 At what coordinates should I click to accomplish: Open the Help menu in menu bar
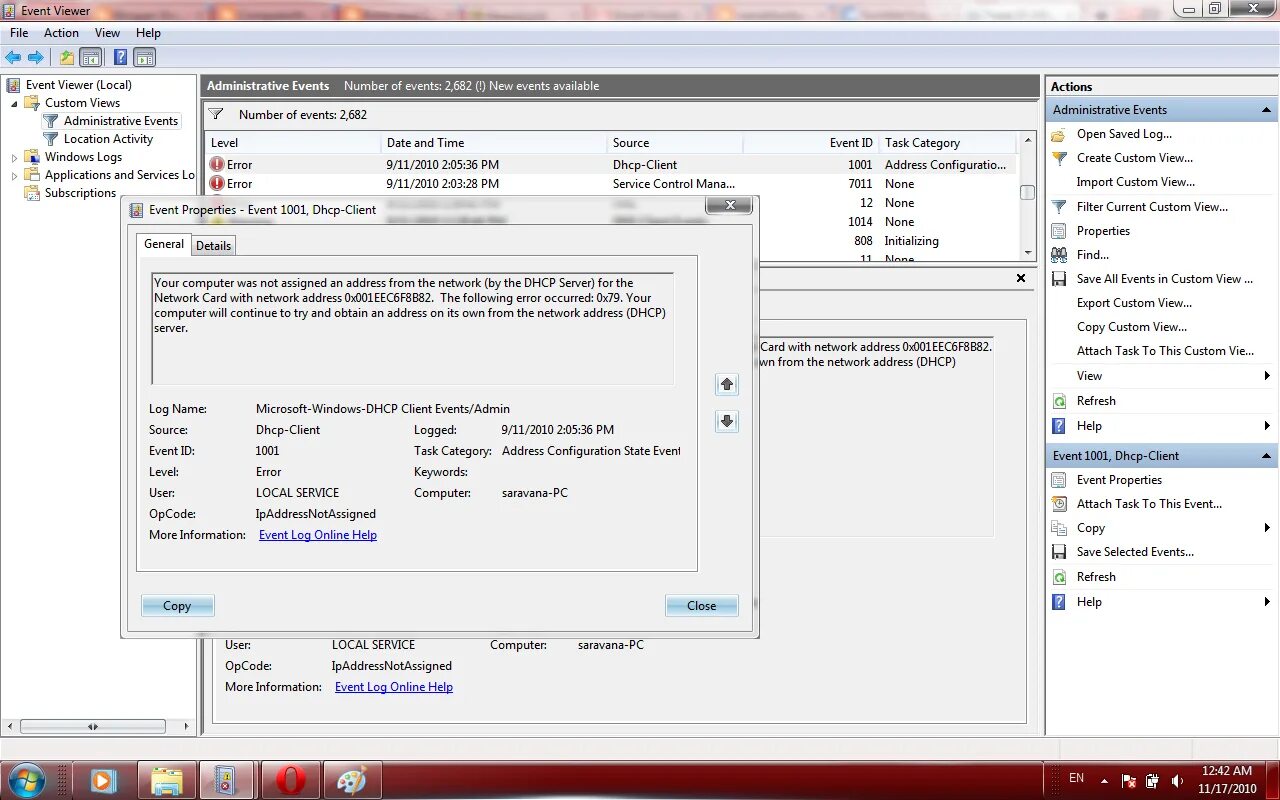coord(148,33)
